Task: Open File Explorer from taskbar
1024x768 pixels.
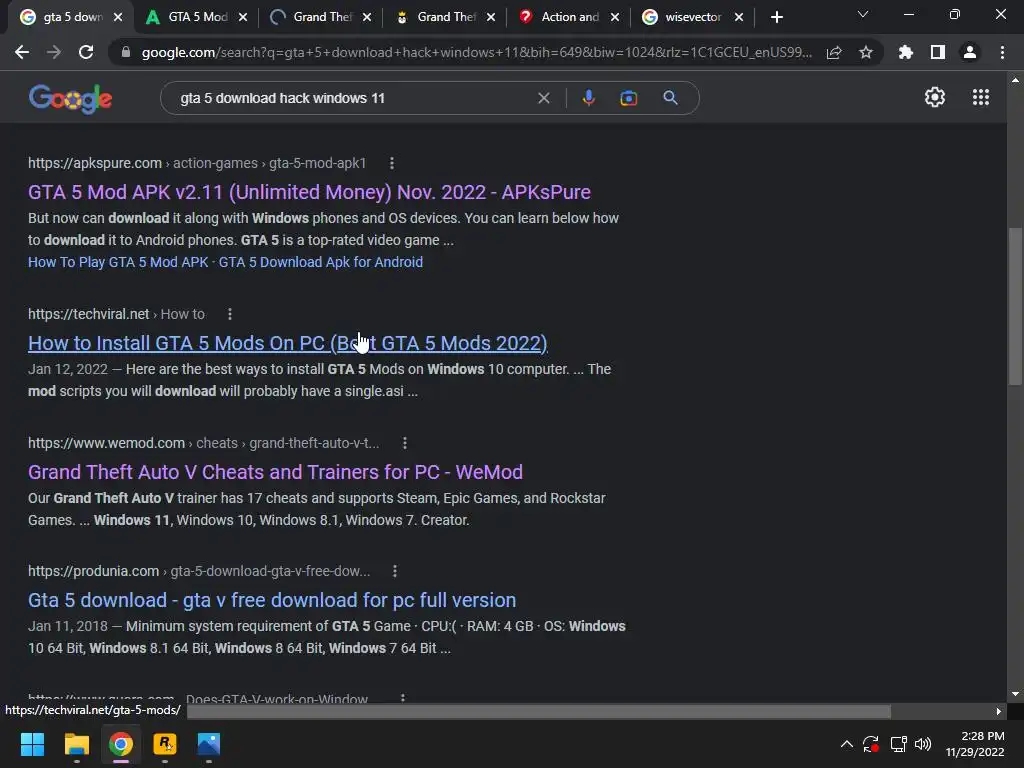Action: [x=76, y=744]
